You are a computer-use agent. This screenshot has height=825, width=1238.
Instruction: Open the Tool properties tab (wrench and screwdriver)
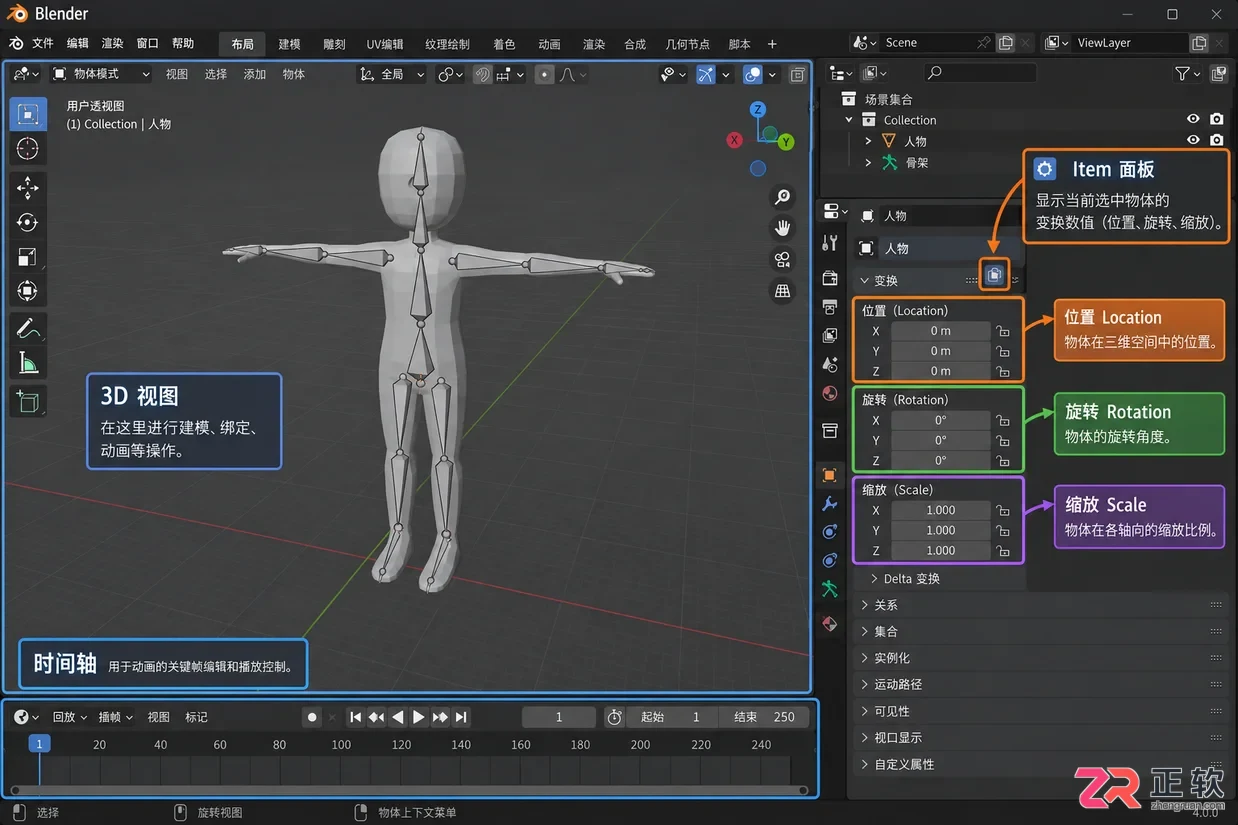click(x=830, y=243)
